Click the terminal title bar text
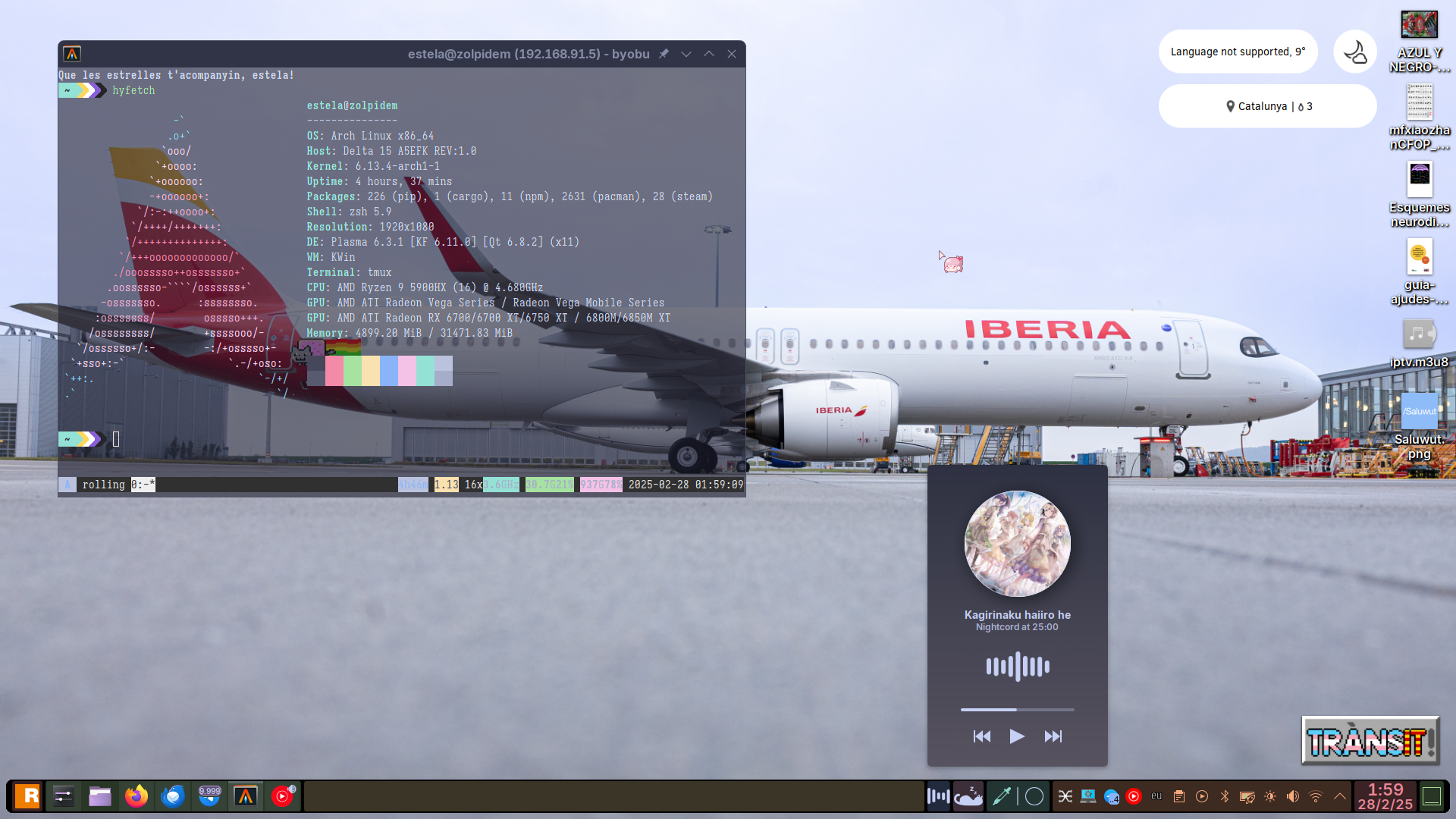This screenshot has width=1456, height=819. (529, 54)
